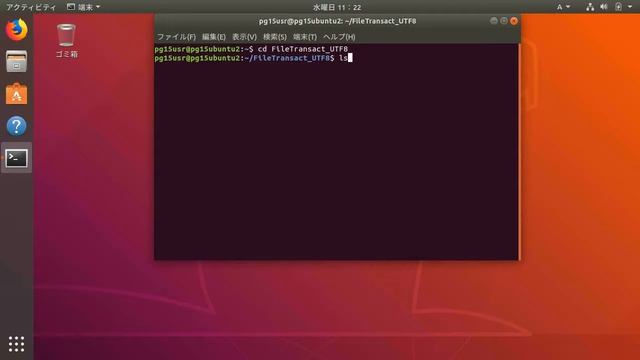Open the battery/power indicator icon
The width and height of the screenshot is (640, 360).
618,7
